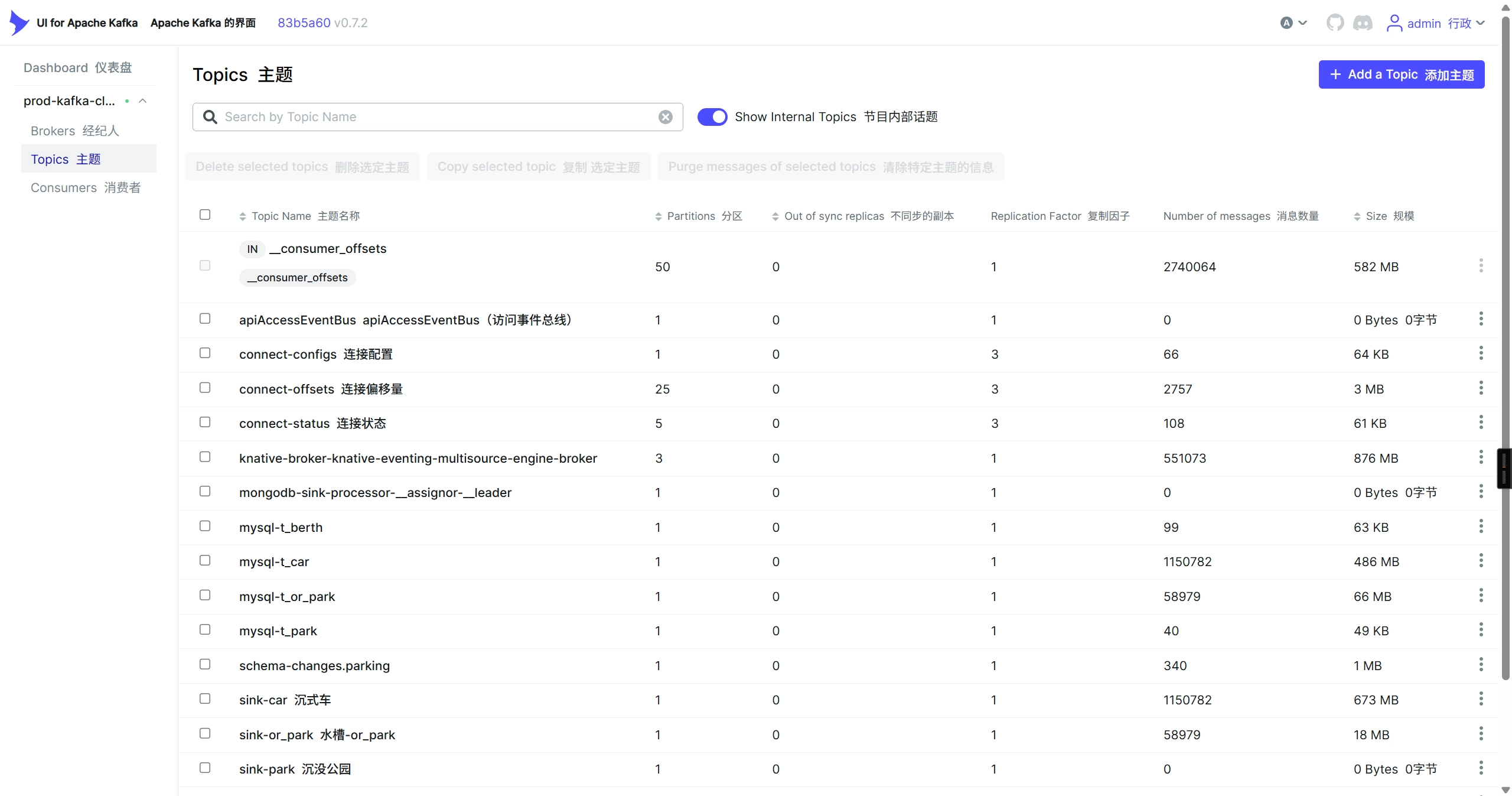Select the connect-offsets topic checkbox
This screenshot has width=1512, height=796.
tap(205, 388)
